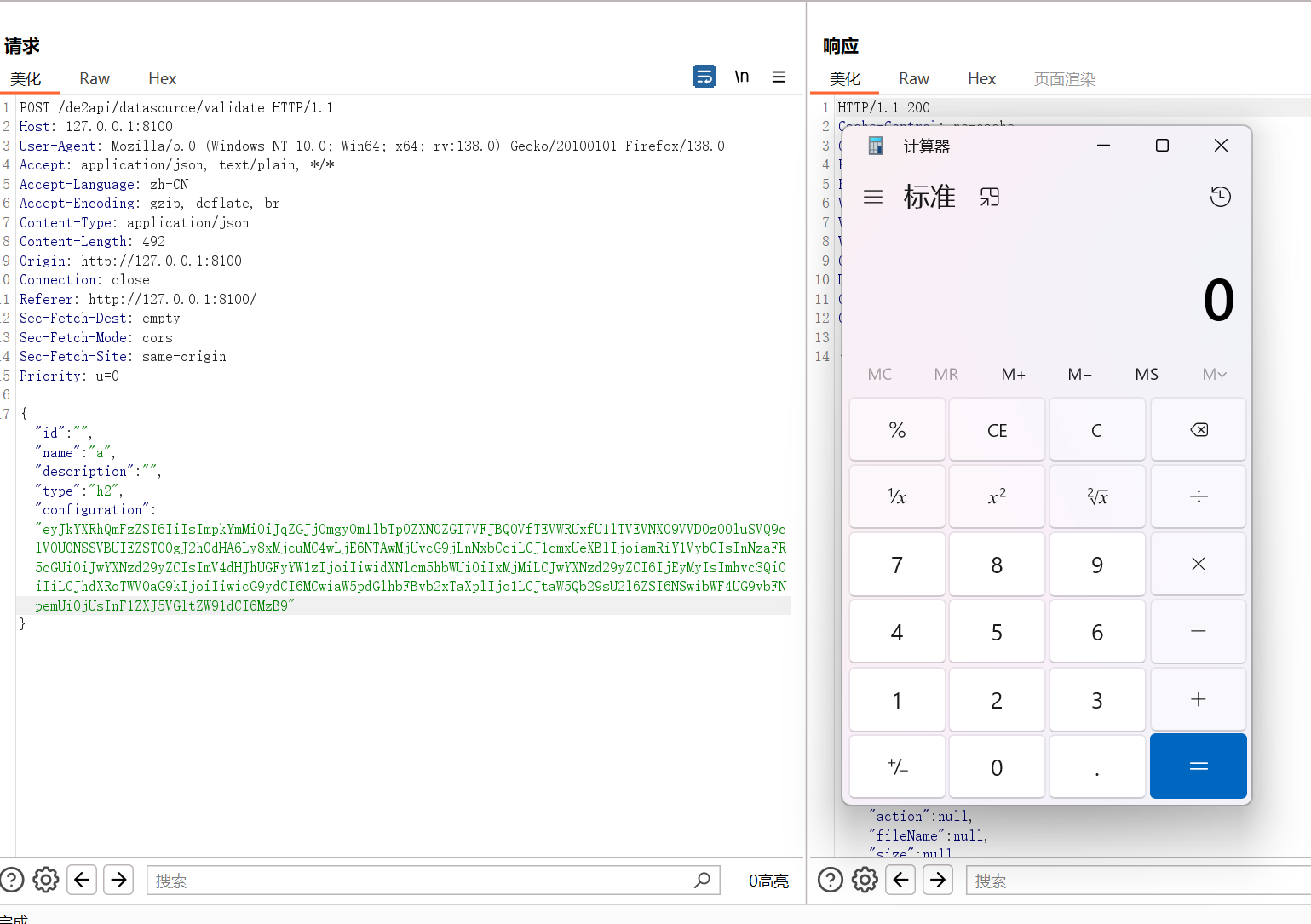
Task: Go to next match with request forward arrow
Action: pyautogui.click(x=119, y=880)
